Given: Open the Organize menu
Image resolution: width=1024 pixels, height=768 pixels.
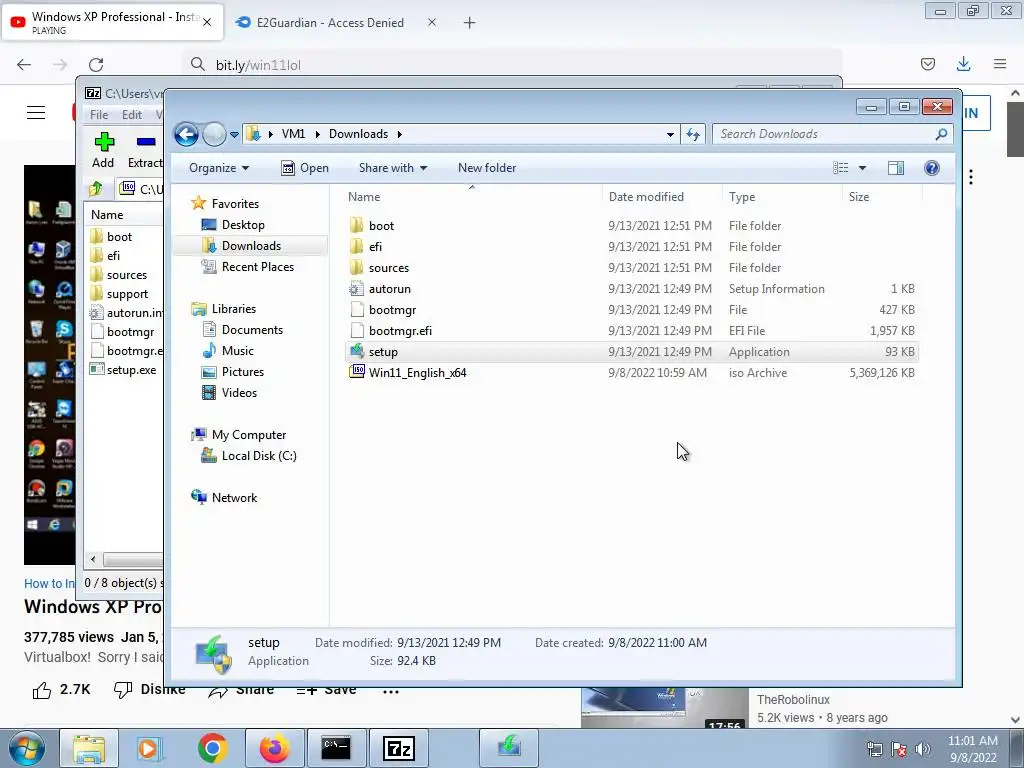Looking at the screenshot, I should (219, 168).
